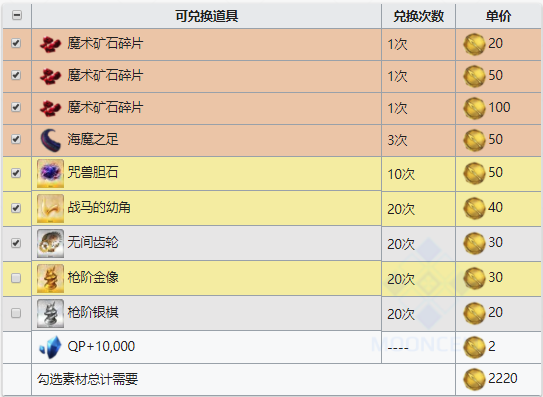Click the 勾选素材总计需要 label
The width and height of the screenshot is (543, 397).
point(88,379)
